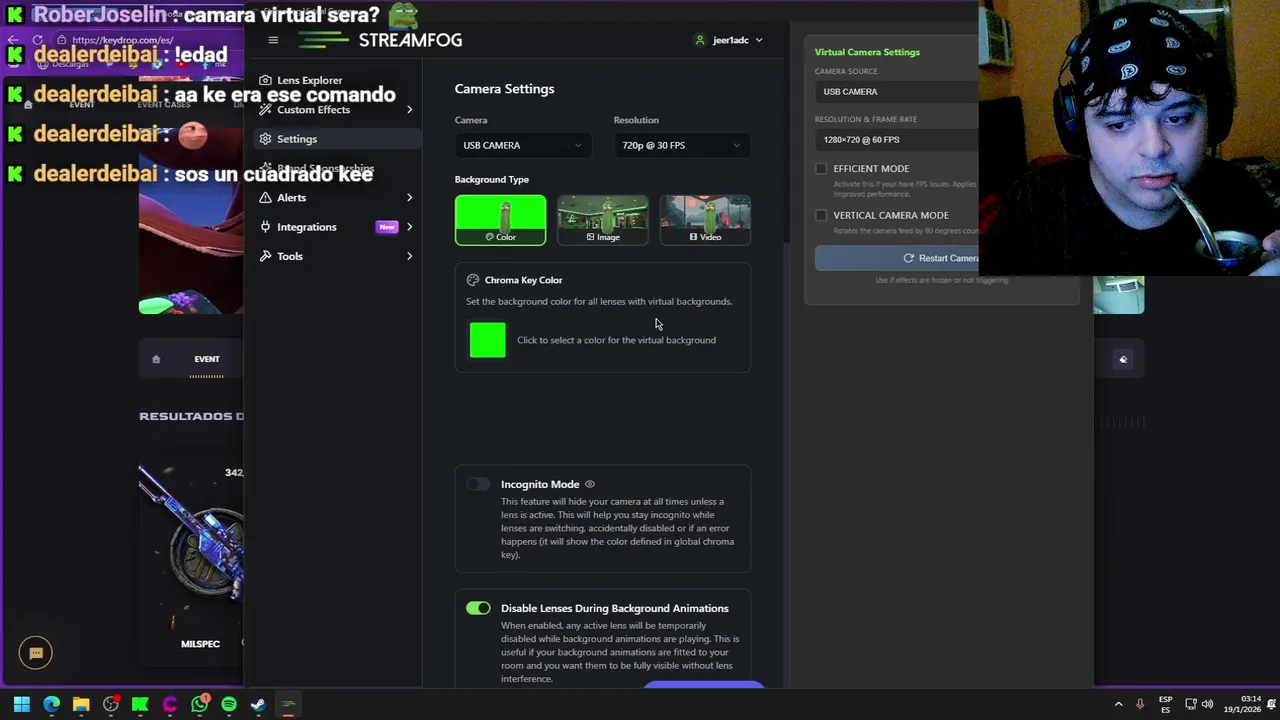Open the Resolution dropdown 720p @ 30 FPS
1280x720 pixels.
pyautogui.click(x=681, y=145)
